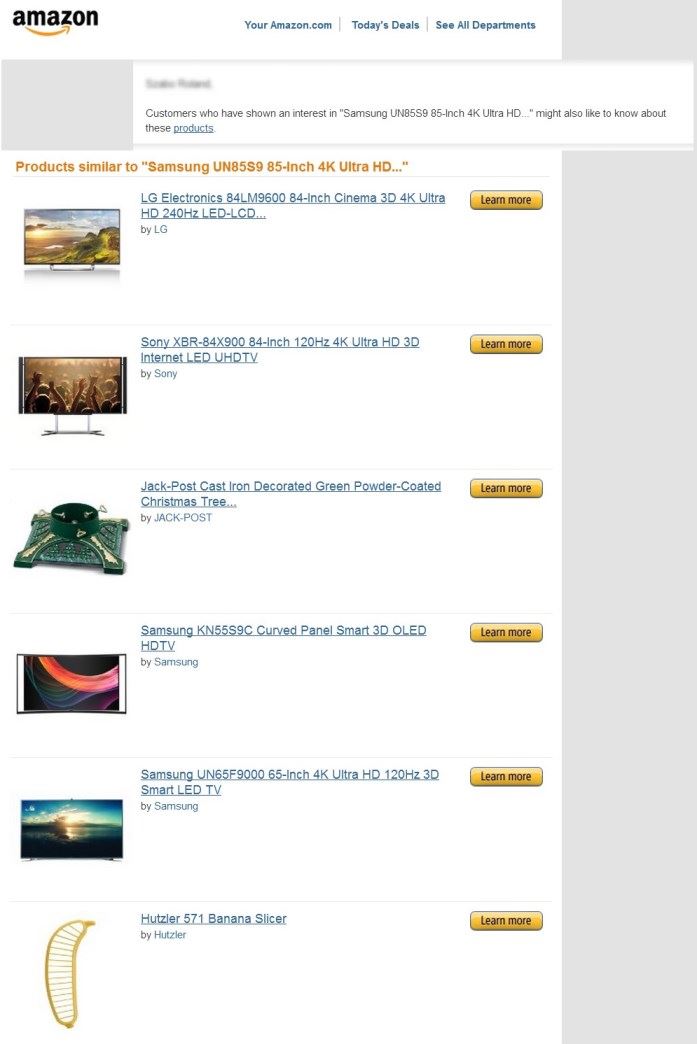Go to See All Departments
697x1044 pixels.
pyautogui.click(x=485, y=25)
